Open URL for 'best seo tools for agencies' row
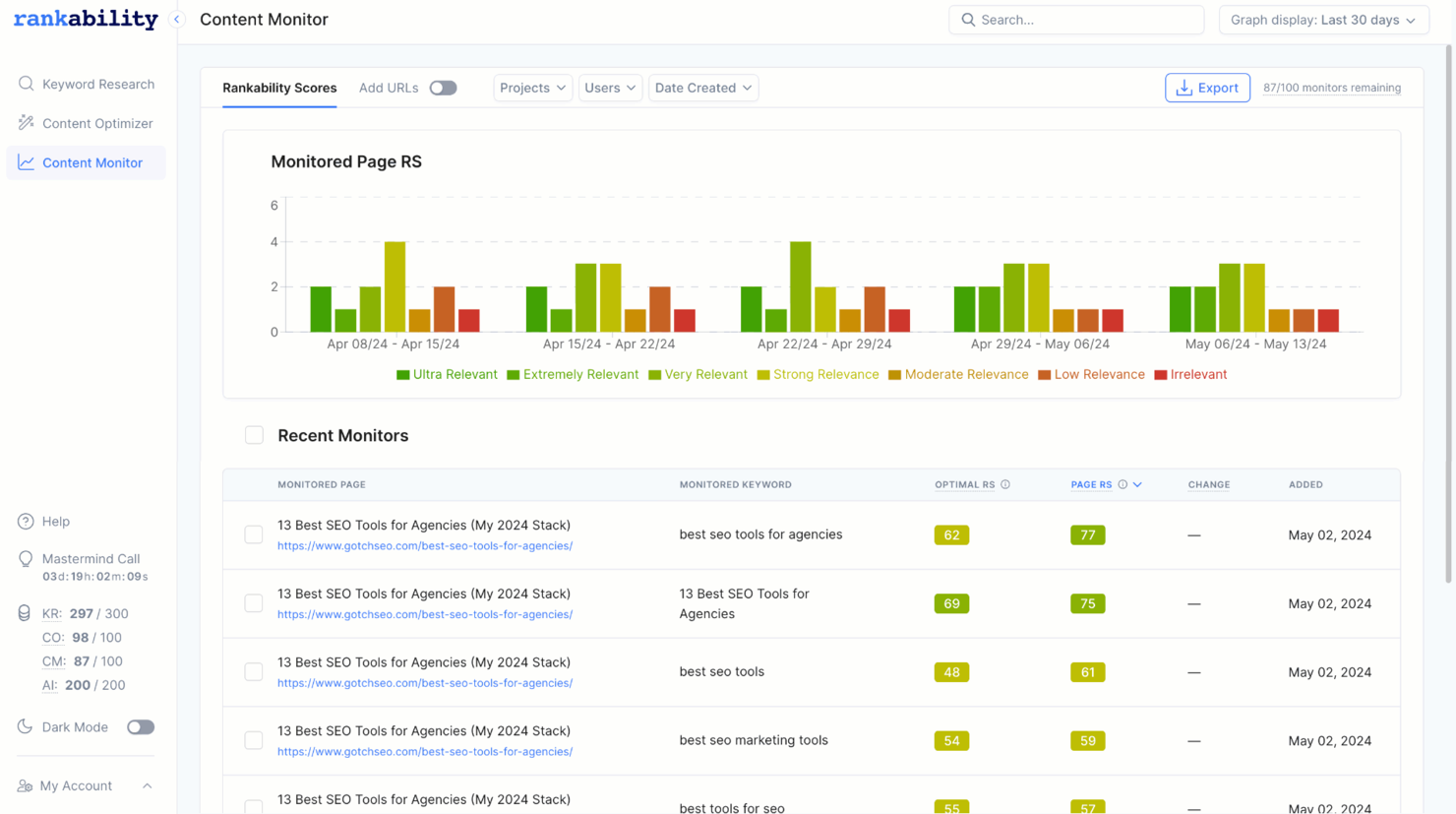Image resolution: width=1456 pixels, height=814 pixels. (x=425, y=545)
